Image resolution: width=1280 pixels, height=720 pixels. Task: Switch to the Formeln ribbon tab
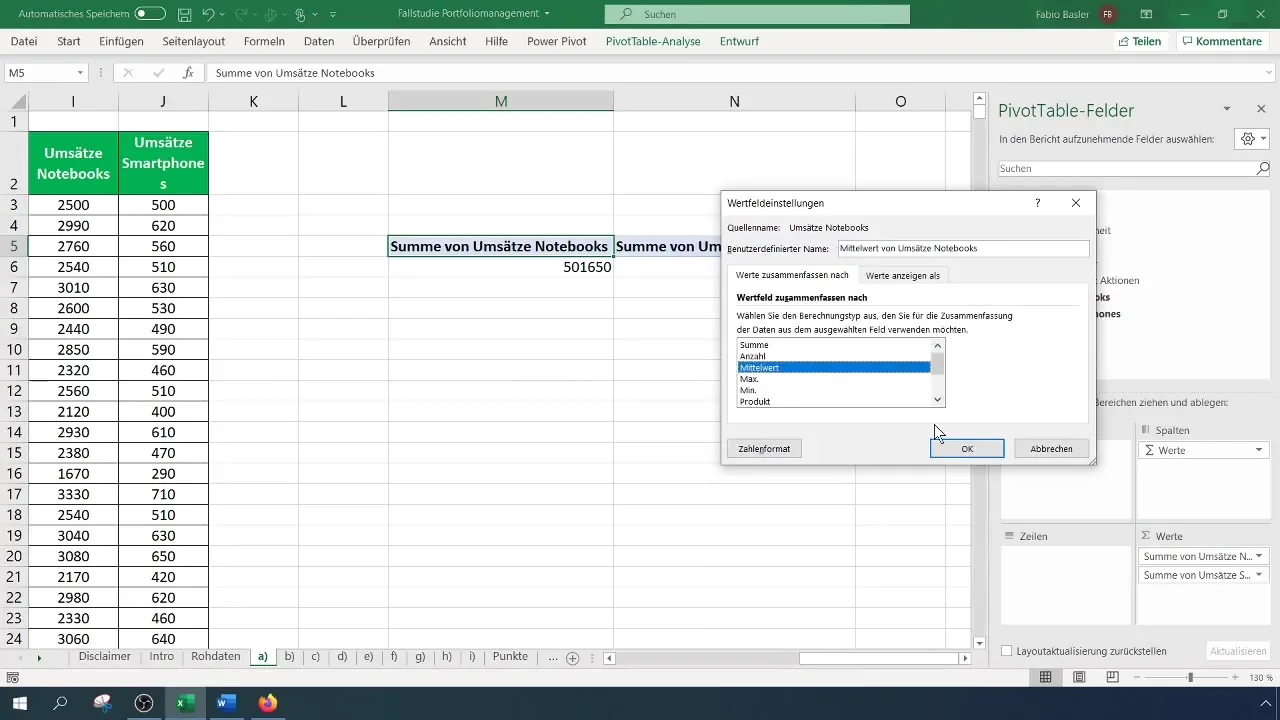[264, 42]
